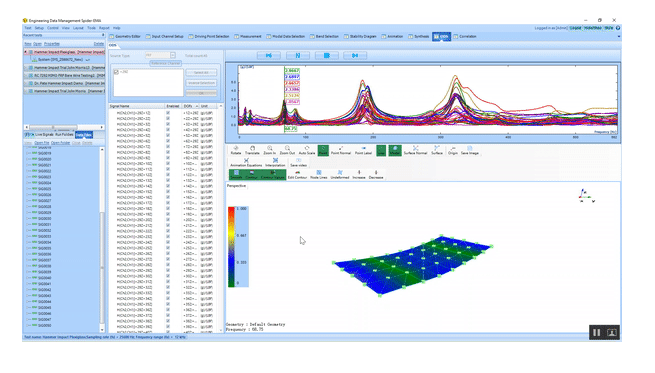The height and width of the screenshot is (373, 655).
Task: Open the Control menu
Action: click(x=53, y=28)
